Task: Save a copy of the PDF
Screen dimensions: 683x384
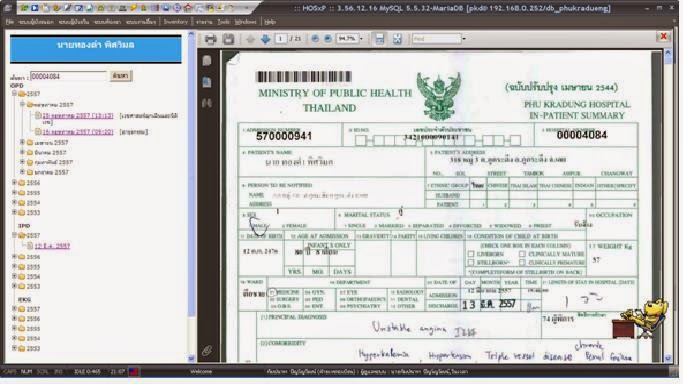Action: click(228, 39)
